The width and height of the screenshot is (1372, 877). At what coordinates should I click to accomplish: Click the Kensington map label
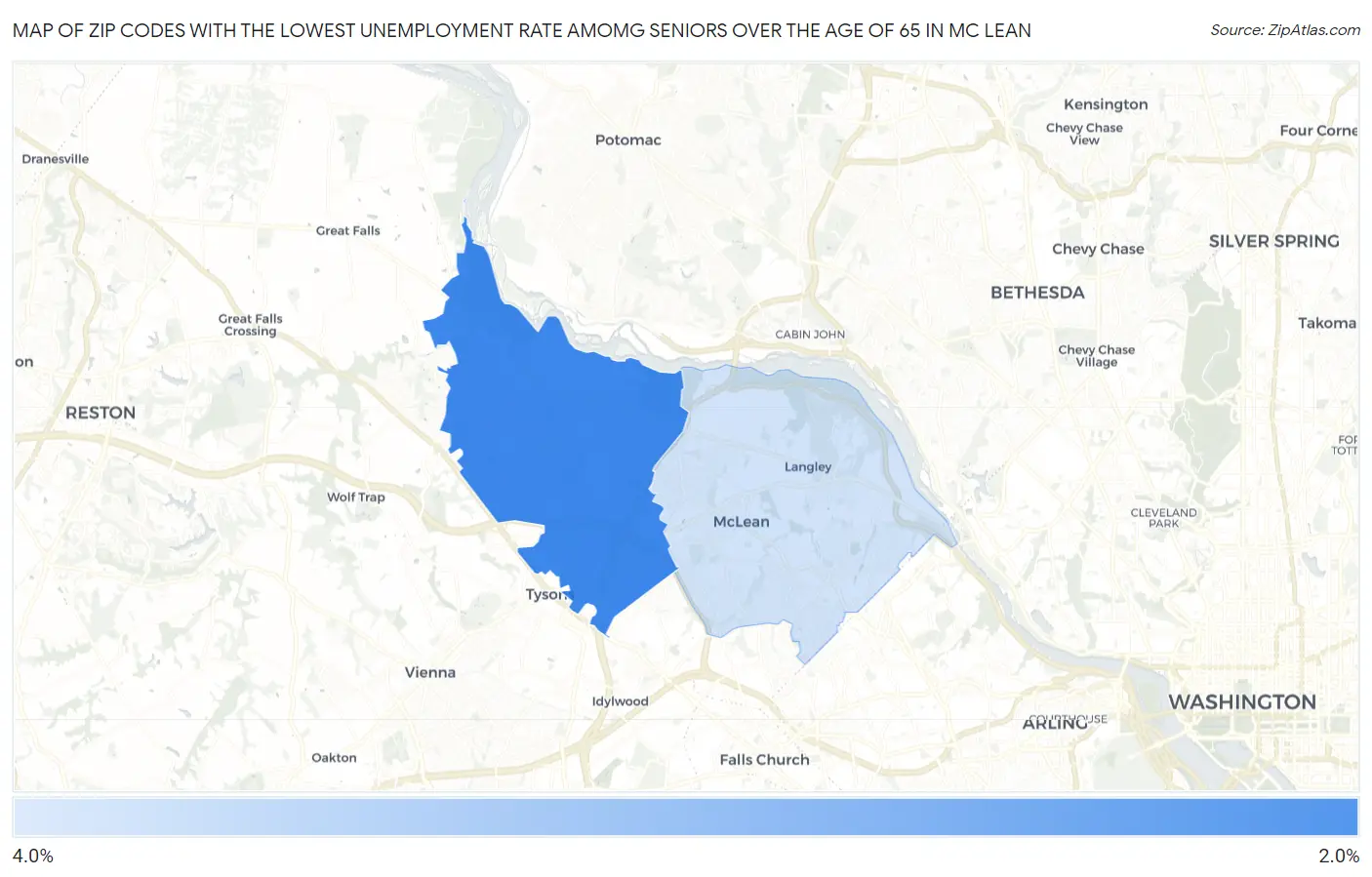click(x=1106, y=104)
